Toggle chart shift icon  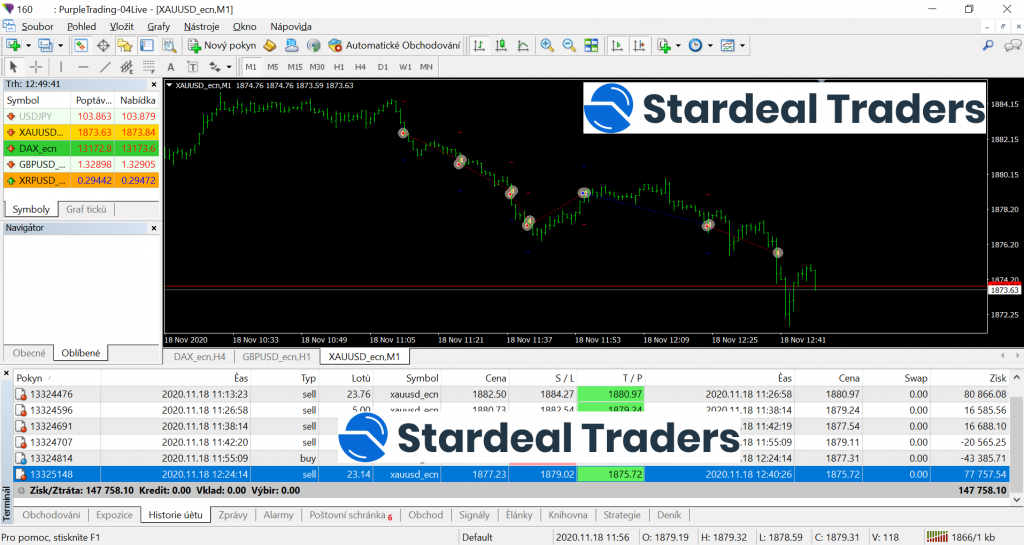point(639,45)
